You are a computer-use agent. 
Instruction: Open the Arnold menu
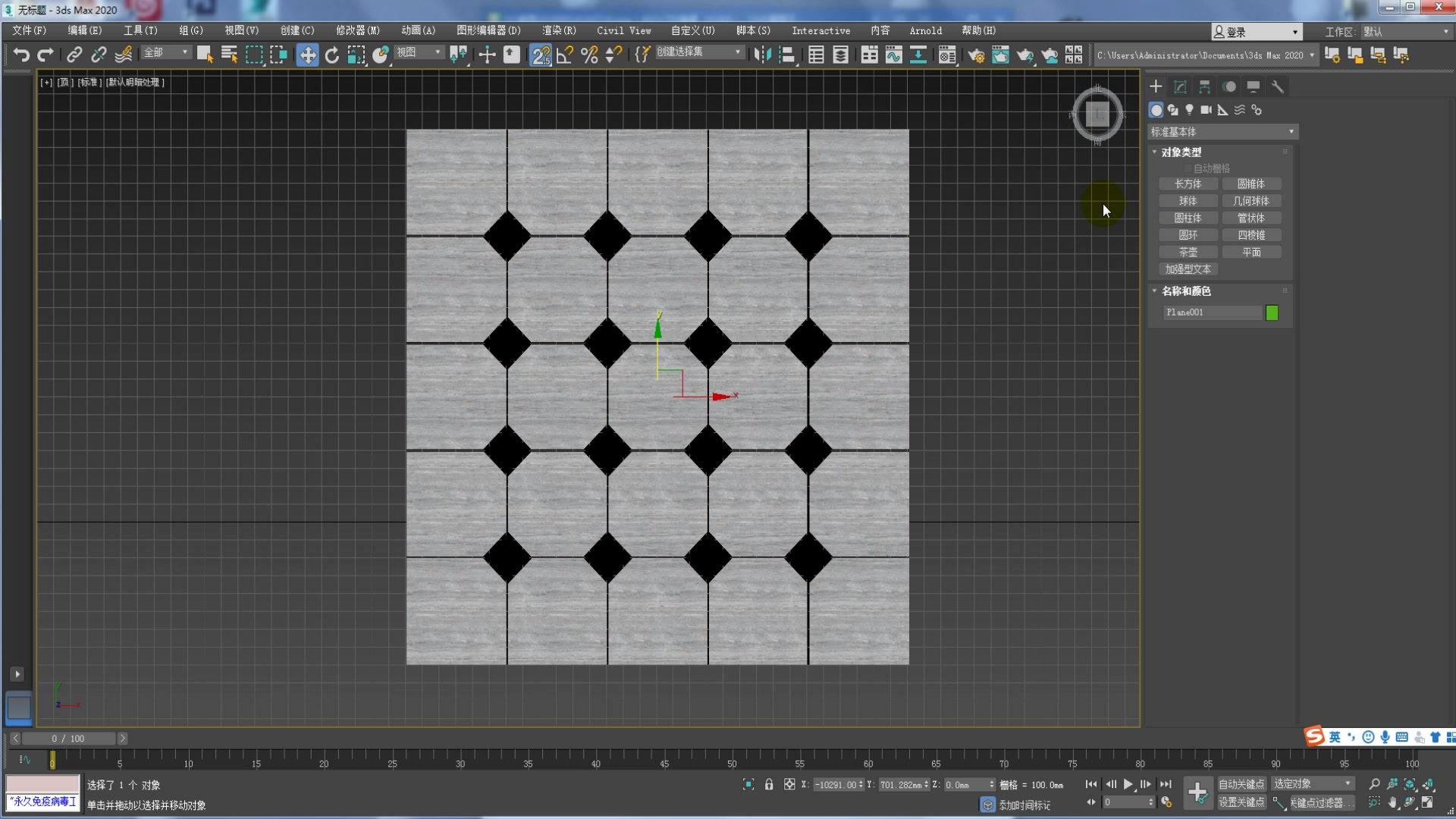925,30
